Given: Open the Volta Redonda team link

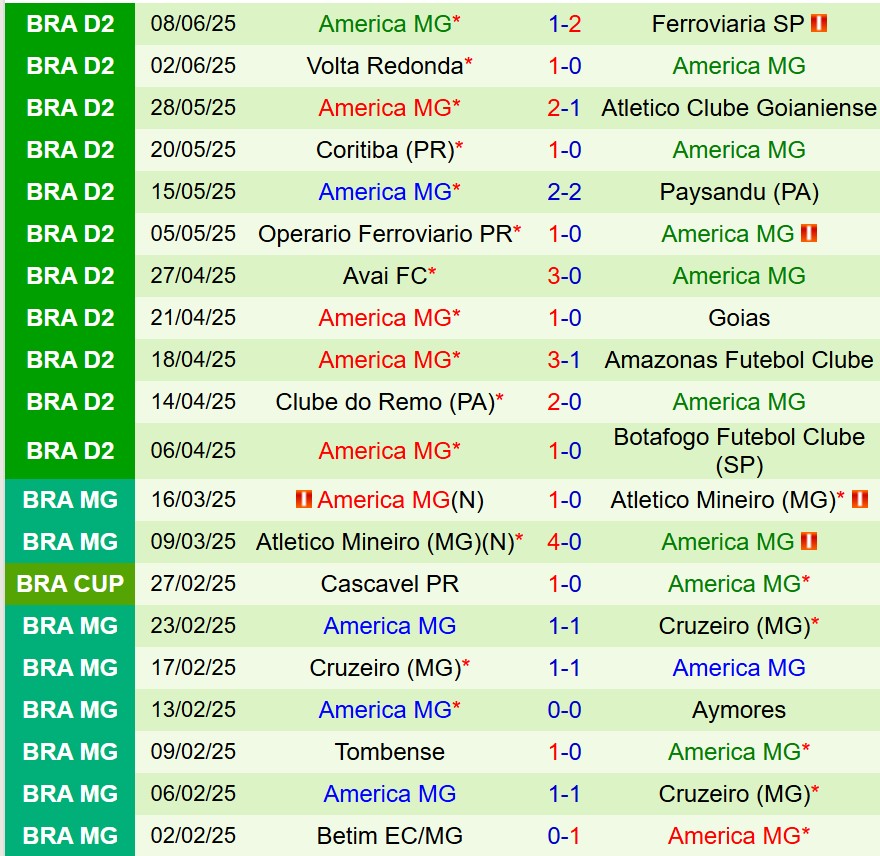Looking at the screenshot, I should [x=385, y=66].
